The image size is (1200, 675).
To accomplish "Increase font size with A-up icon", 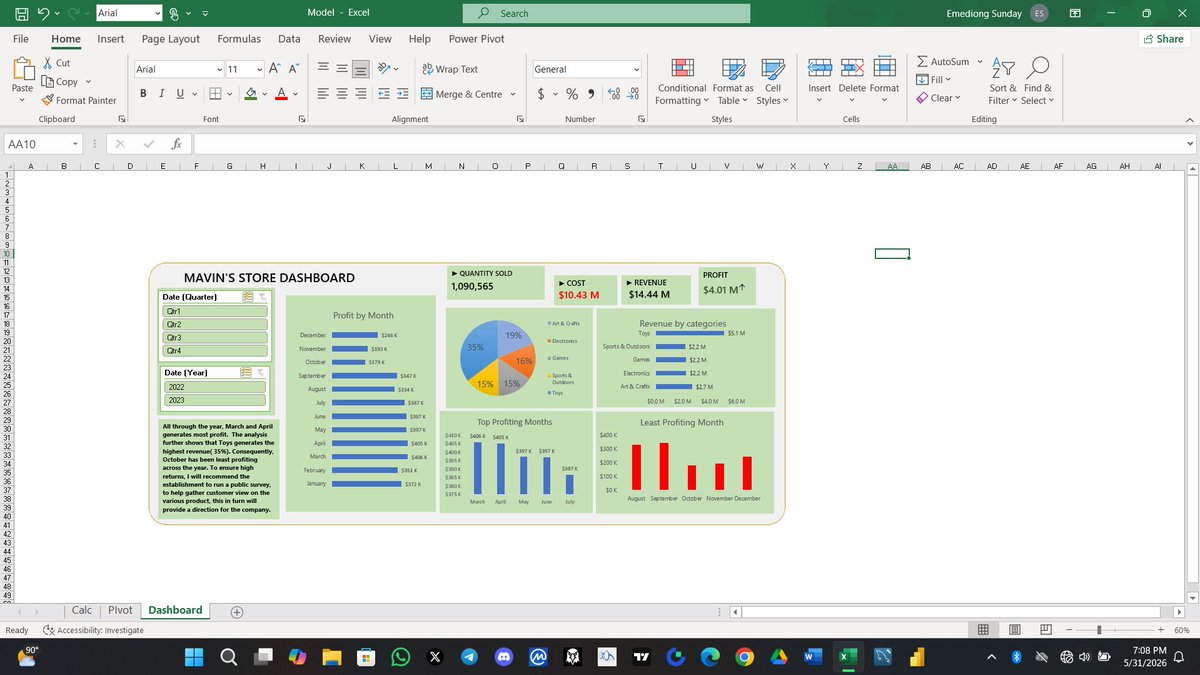I will tap(275, 69).
